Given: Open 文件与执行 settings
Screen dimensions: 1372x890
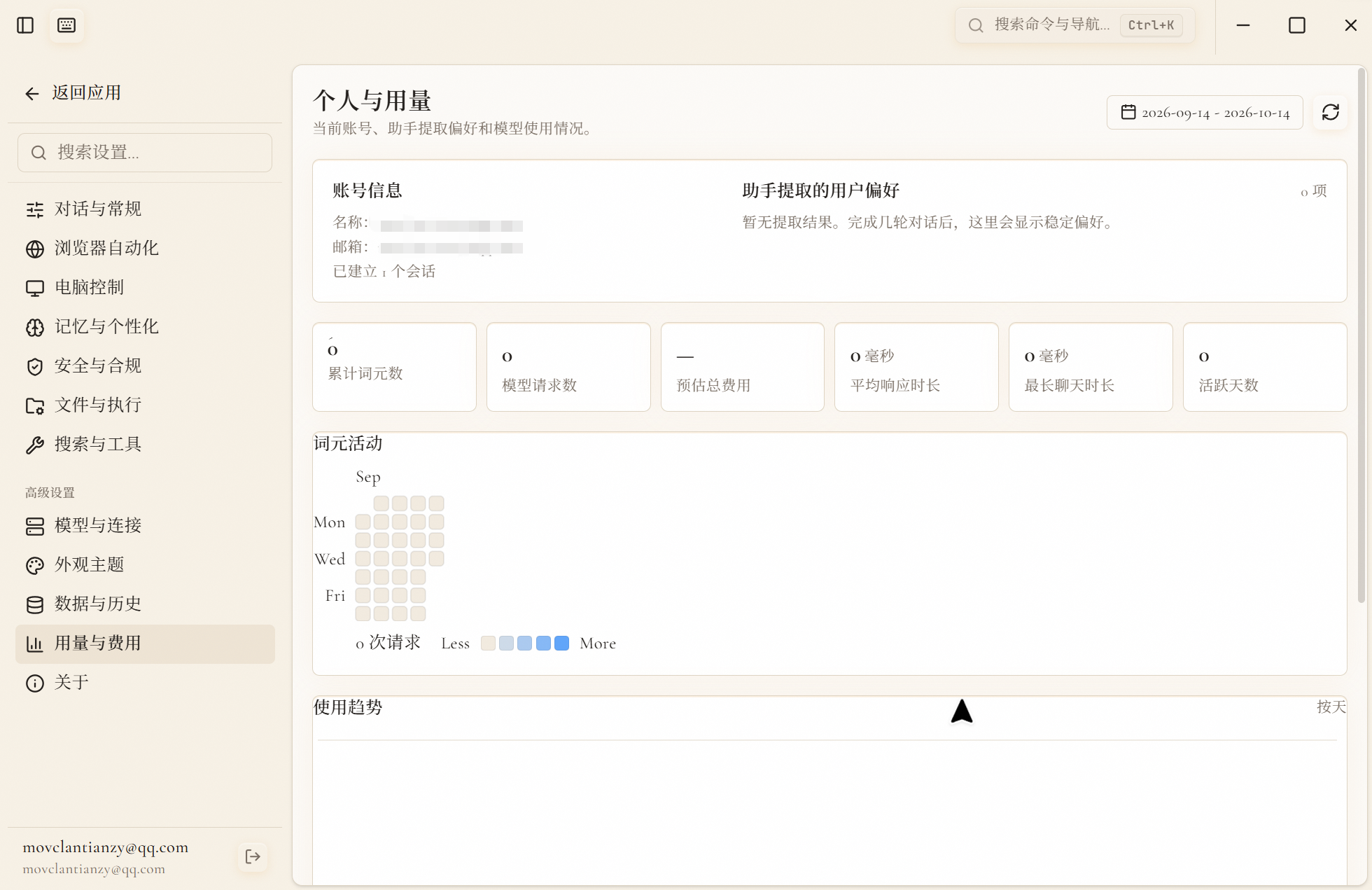Looking at the screenshot, I should (145, 405).
